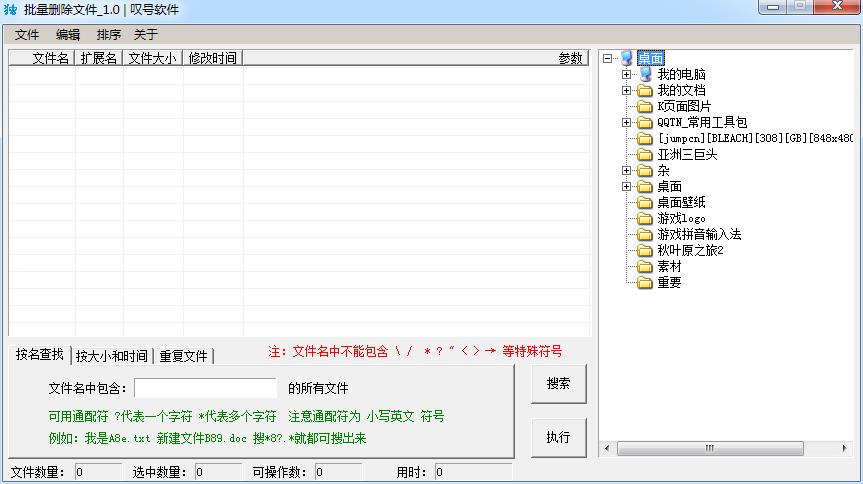The width and height of the screenshot is (863, 484).
Task: Click the tree horizontal scrollbar thumb
Action: point(710,448)
